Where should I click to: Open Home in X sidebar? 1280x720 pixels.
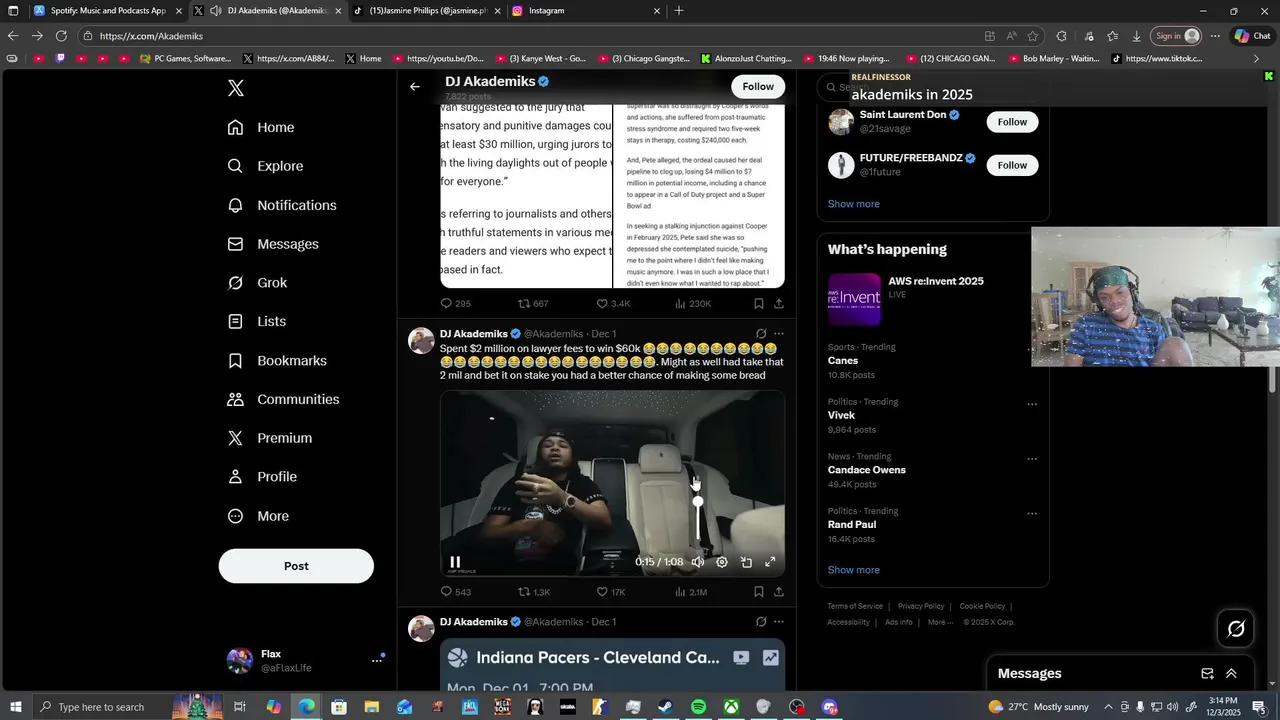tap(261, 127)
